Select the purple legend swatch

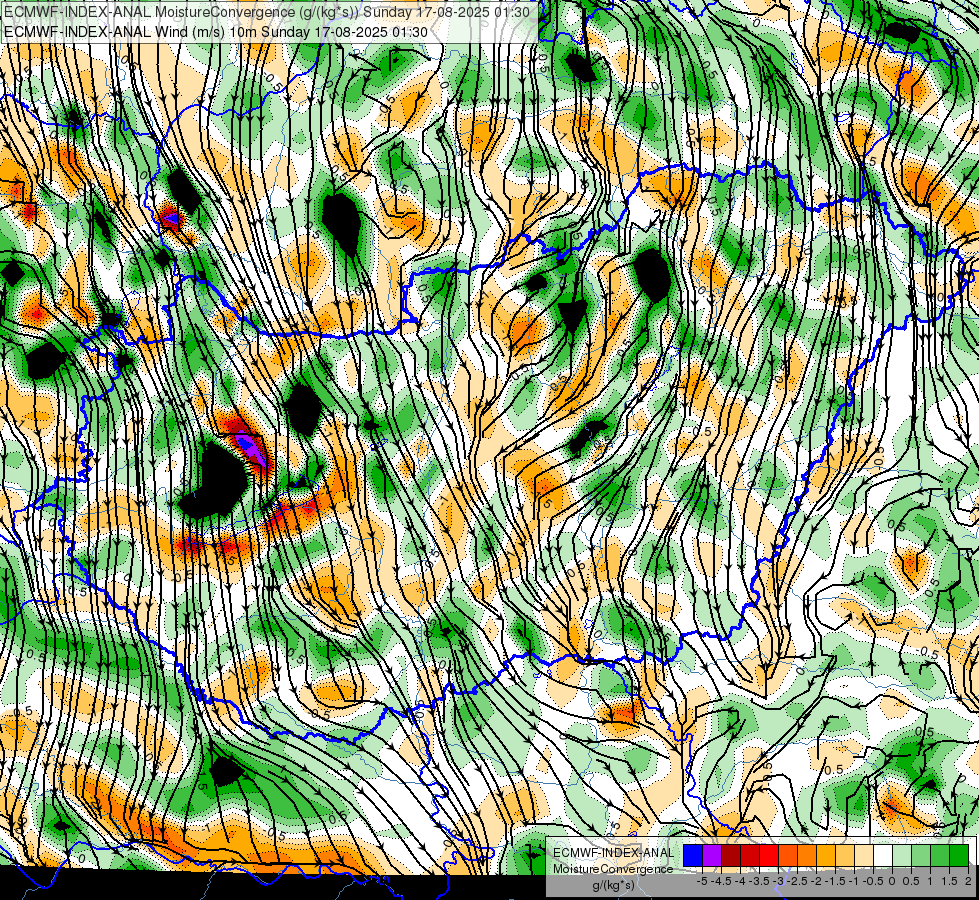click(x=712, y=856)
